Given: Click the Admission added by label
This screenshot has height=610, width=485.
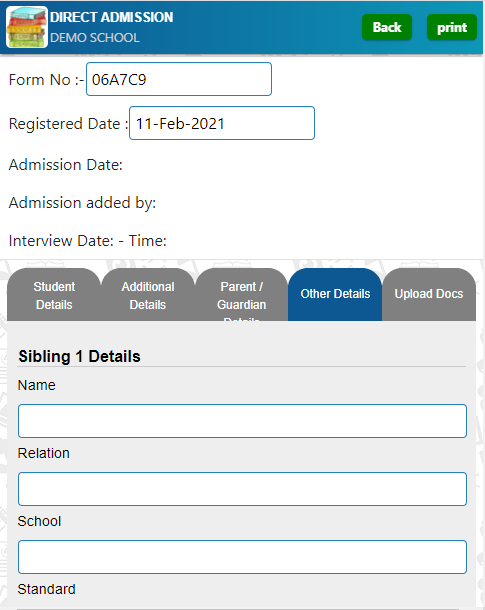Looking at the screenshot, I should [x=82, y=203].
